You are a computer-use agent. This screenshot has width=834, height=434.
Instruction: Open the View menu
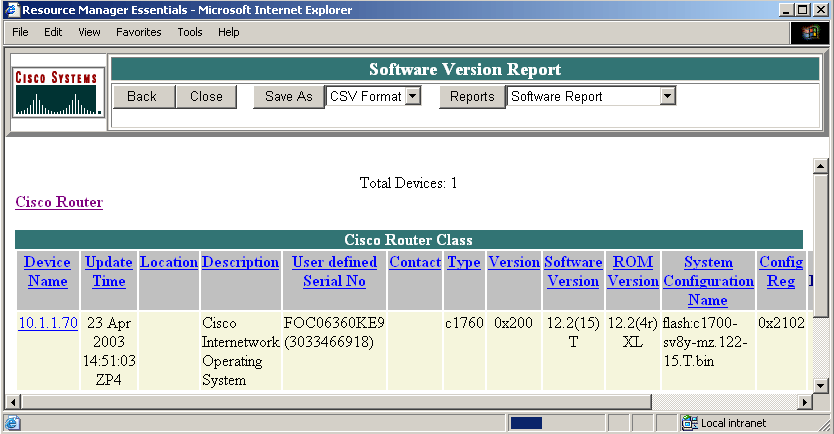tap(89, 32)
